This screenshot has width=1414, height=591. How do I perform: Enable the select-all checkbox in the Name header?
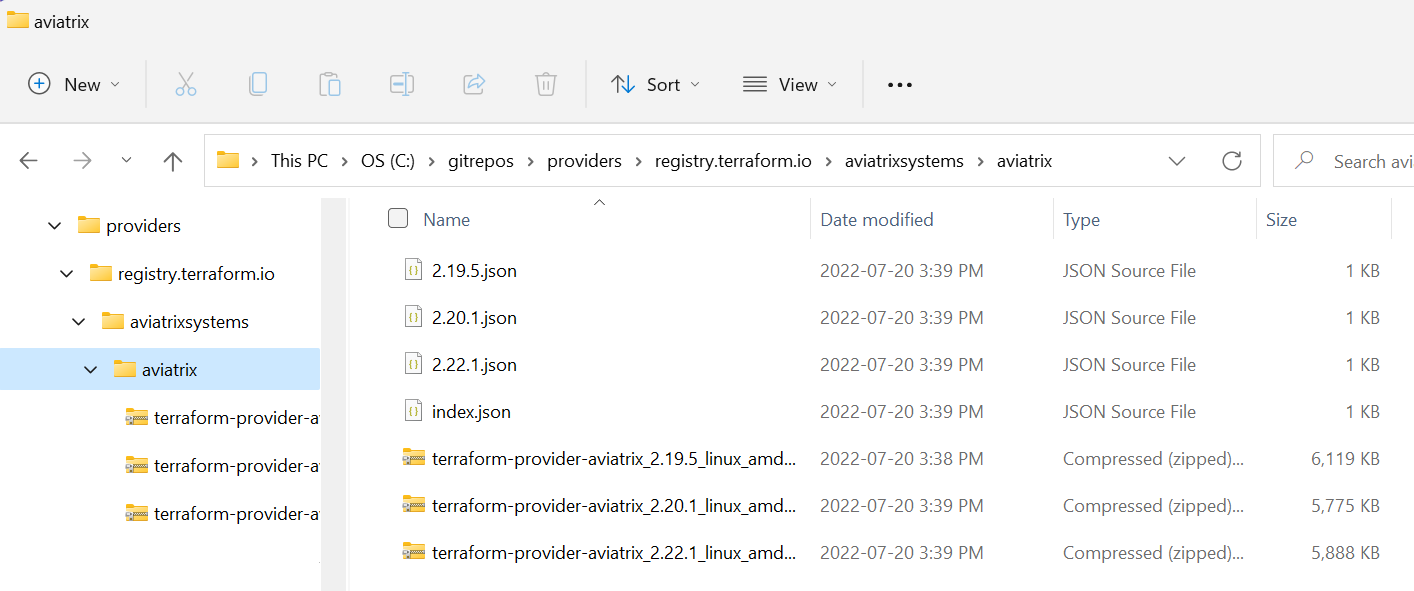coord(398,218)
